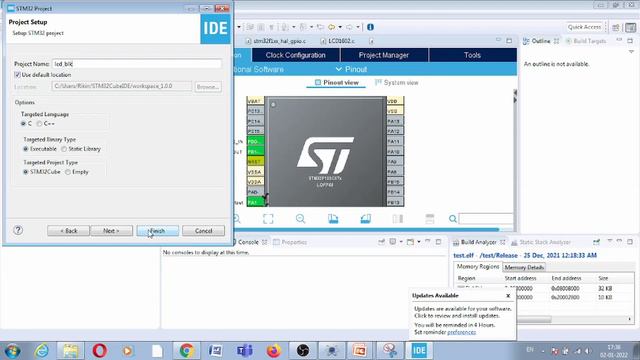The image size is (640, 360).
Task: Click the forward navigation arrow icon
Action: click(x=349, y=27)
